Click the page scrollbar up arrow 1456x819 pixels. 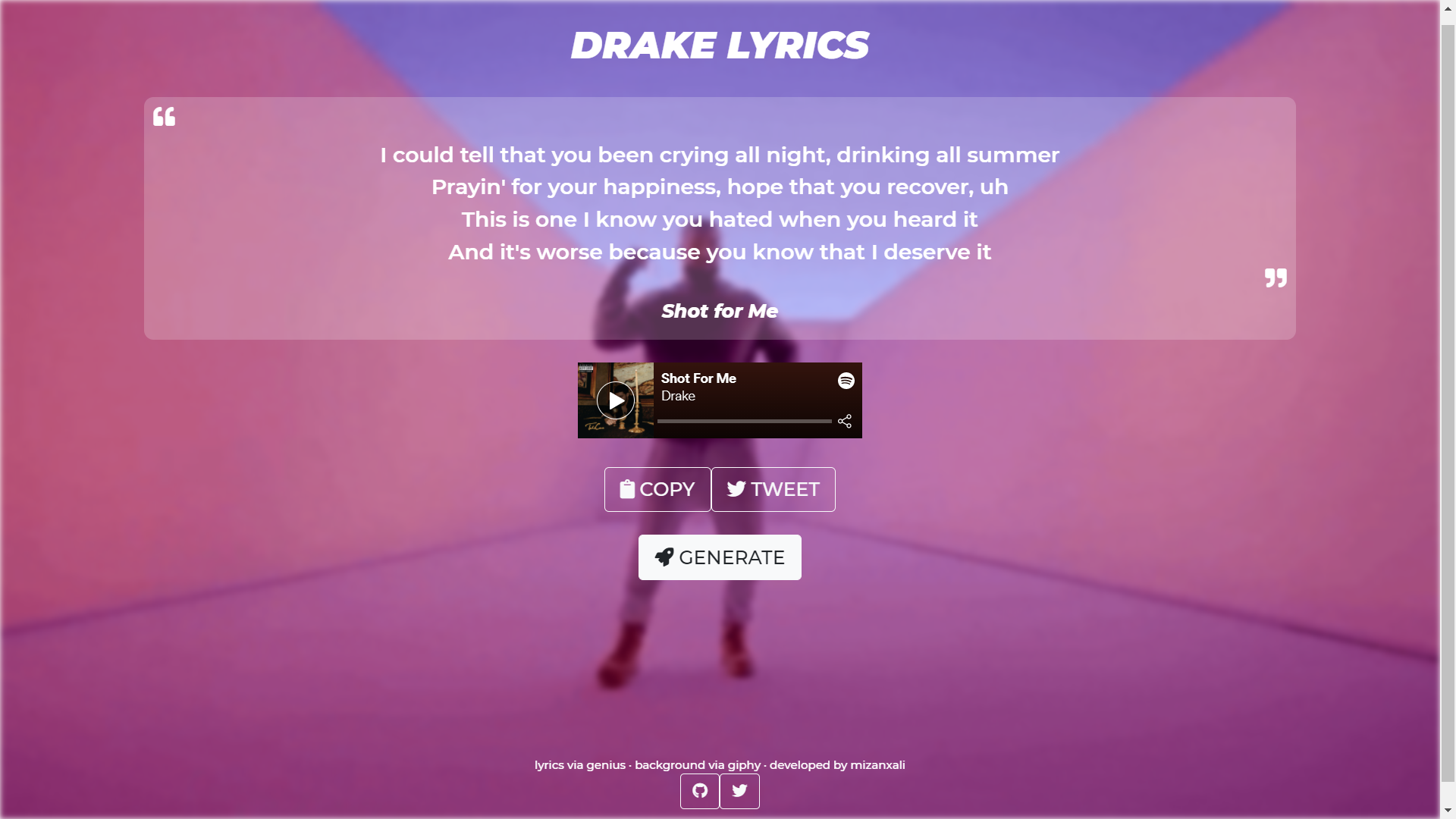[x=1448, y=8]
